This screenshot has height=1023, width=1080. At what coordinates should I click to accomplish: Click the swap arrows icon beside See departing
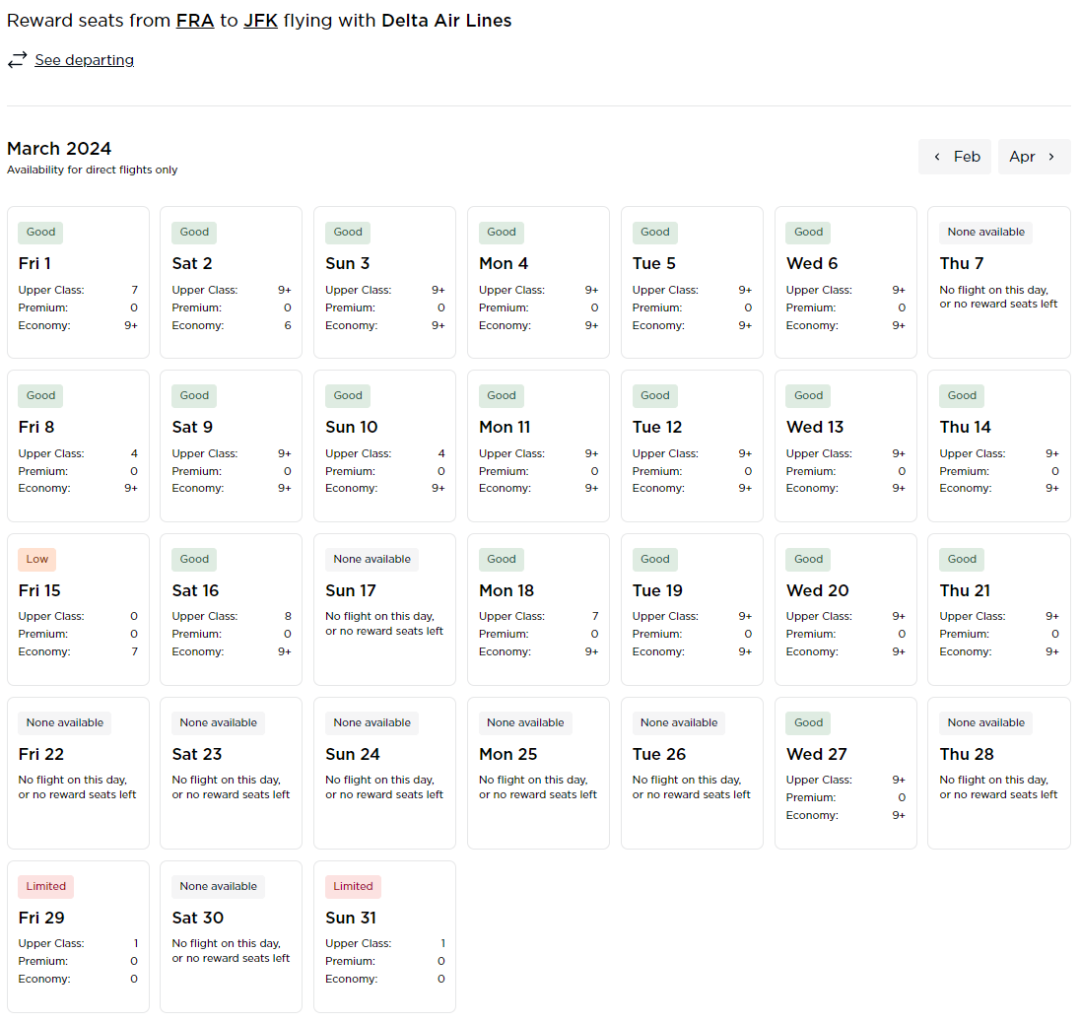17,60
